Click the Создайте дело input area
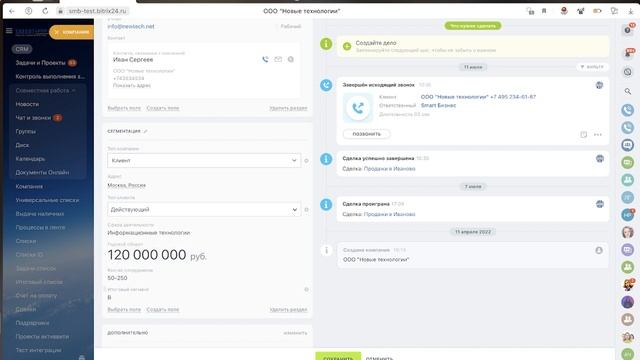The image size is (640, 360). (x=473, y=46)
